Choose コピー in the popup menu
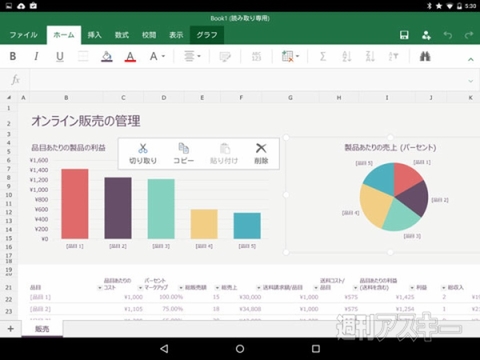 coord(183,154)
